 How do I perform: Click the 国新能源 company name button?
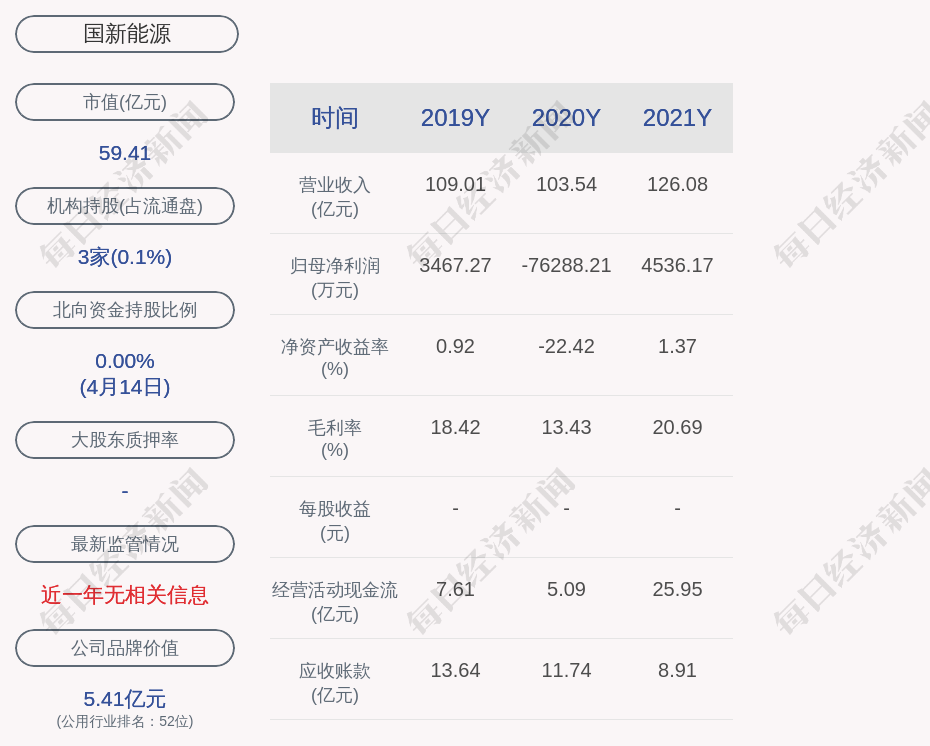[127, 34]
